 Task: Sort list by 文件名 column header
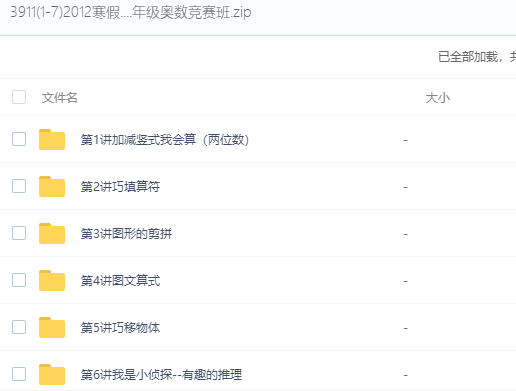pos(60,98)
